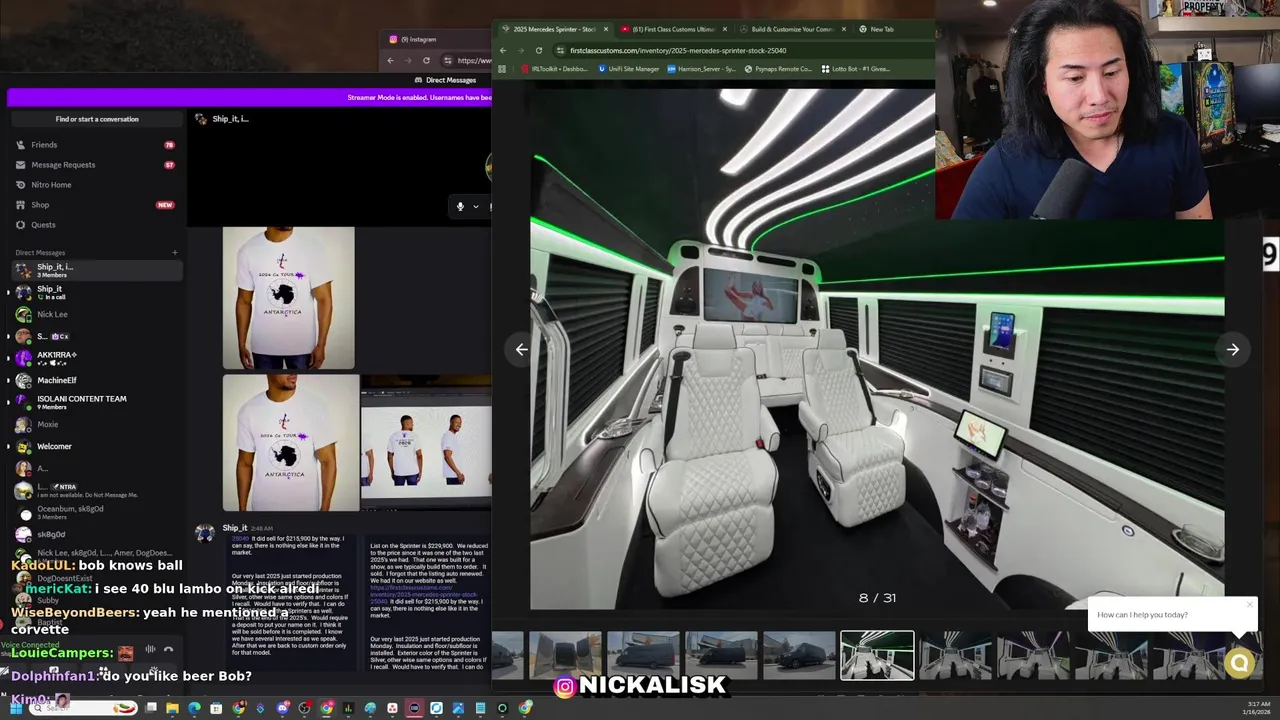Viewport: 1280px width, 720px height.
Task: View the top Antarctica t-shirt image
Action: coord(288,298)
